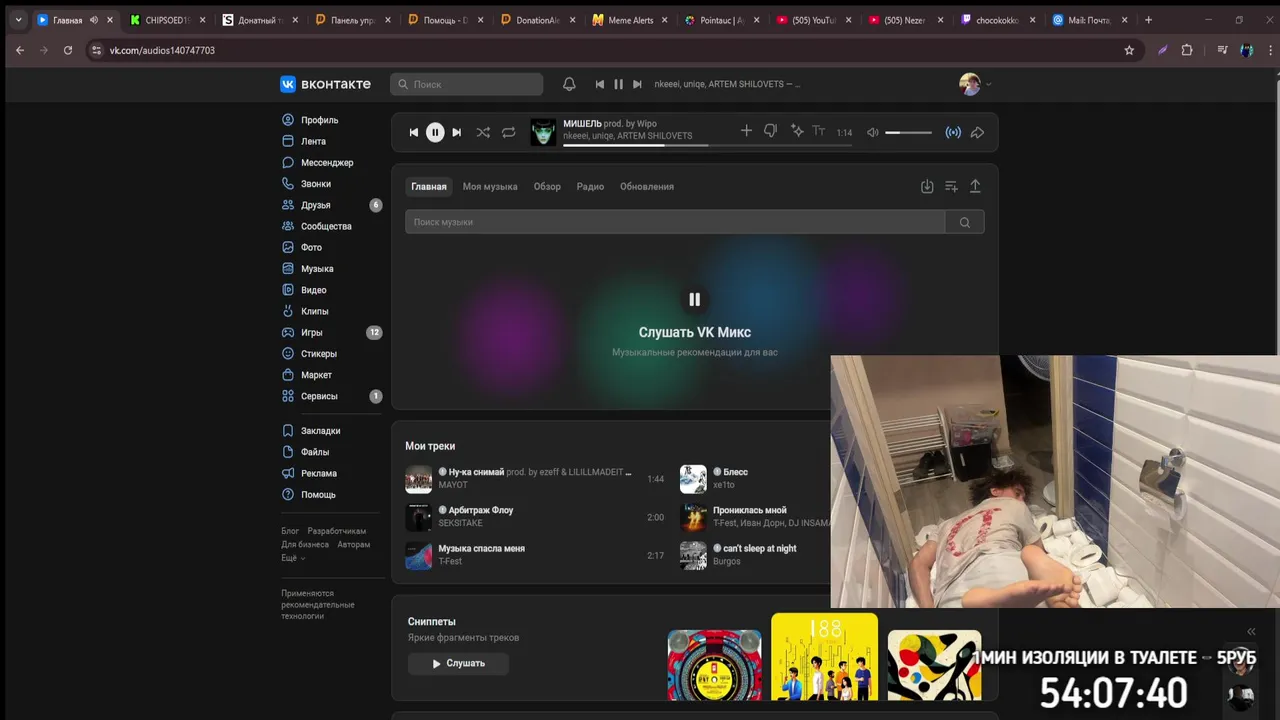Click the VK logo home icon
Viewport: 1280px width, 720px height.
click(x=288, y=84)
